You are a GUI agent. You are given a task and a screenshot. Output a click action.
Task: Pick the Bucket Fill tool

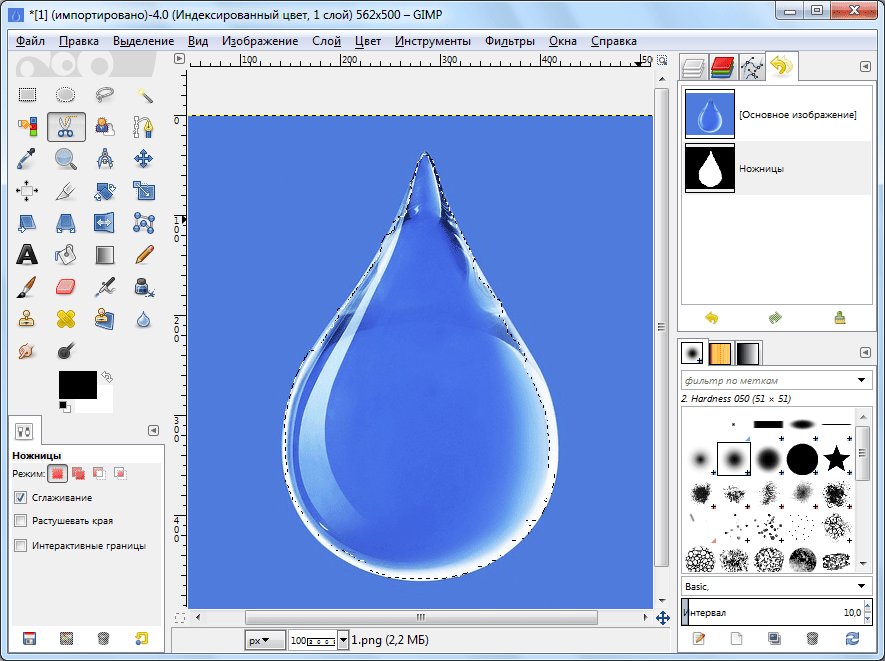[x=66, y=254]
